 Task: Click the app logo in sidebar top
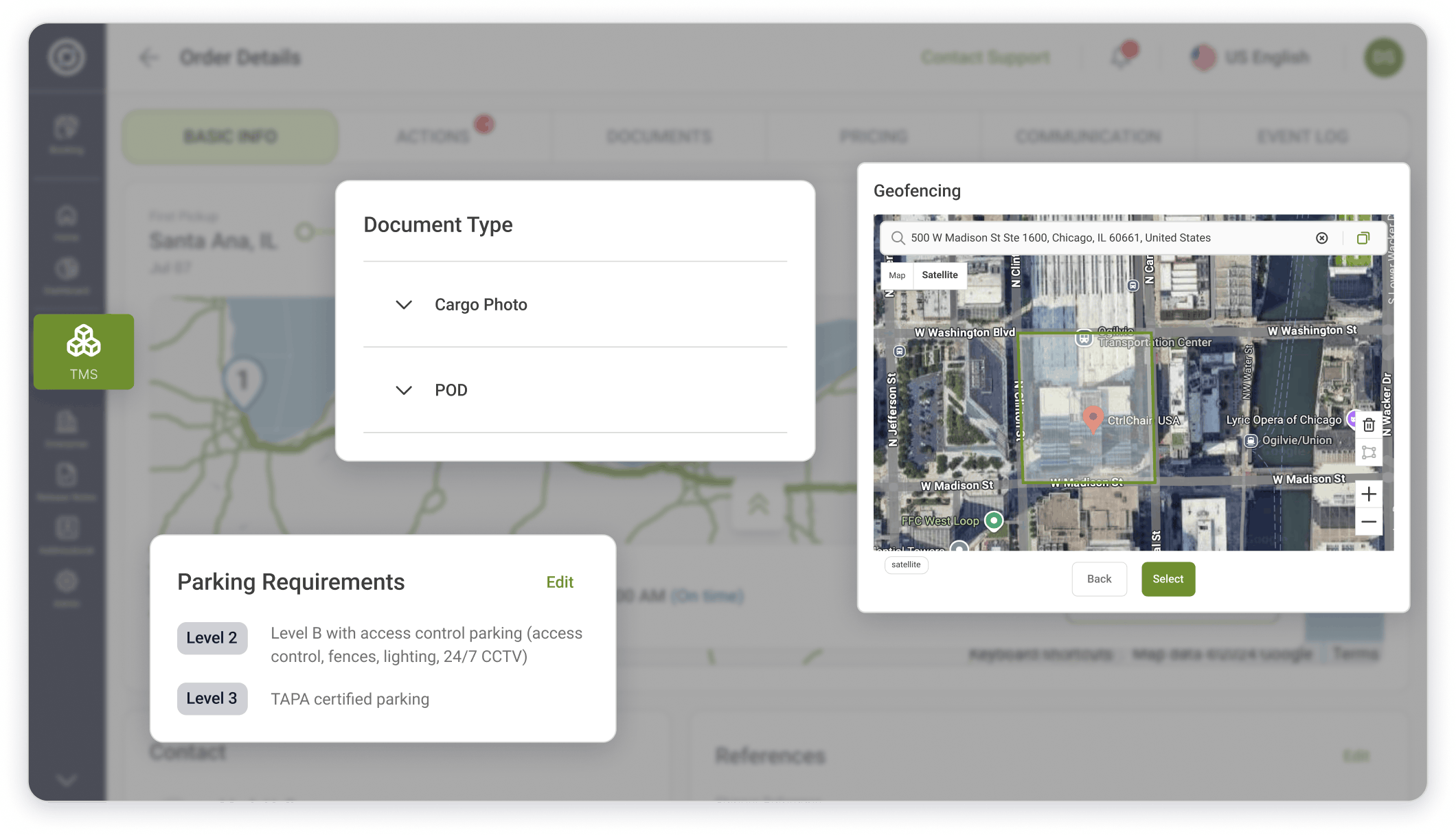[x=67, y=57]
